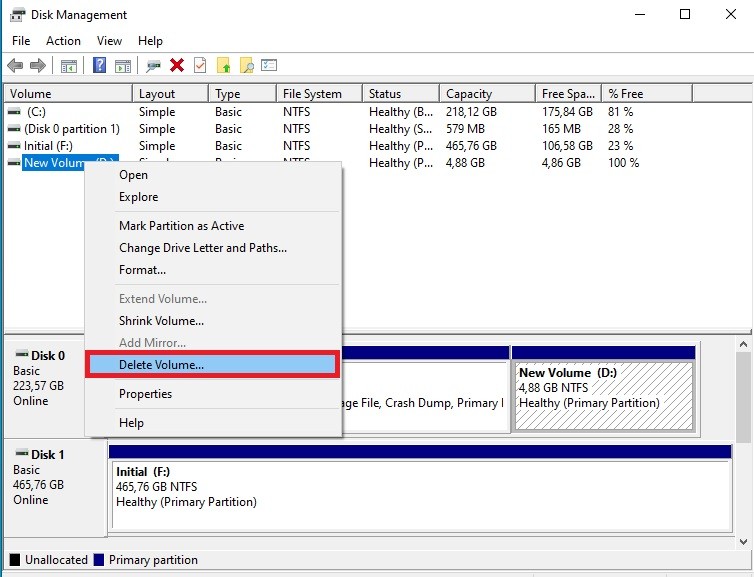
Task: Click the 100 % free cell
Action: (624, 163)
